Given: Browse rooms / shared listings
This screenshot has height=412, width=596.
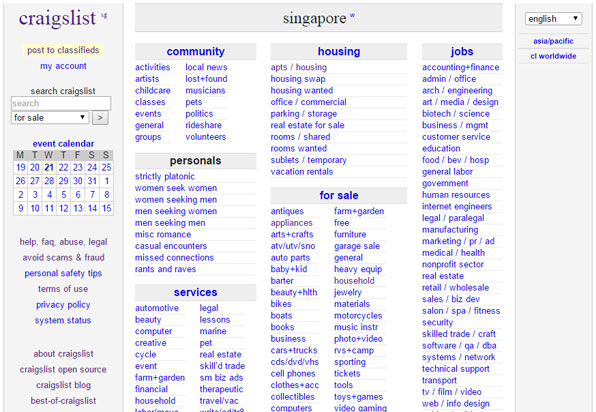Looking at the screenshot, I should (300, 137).
